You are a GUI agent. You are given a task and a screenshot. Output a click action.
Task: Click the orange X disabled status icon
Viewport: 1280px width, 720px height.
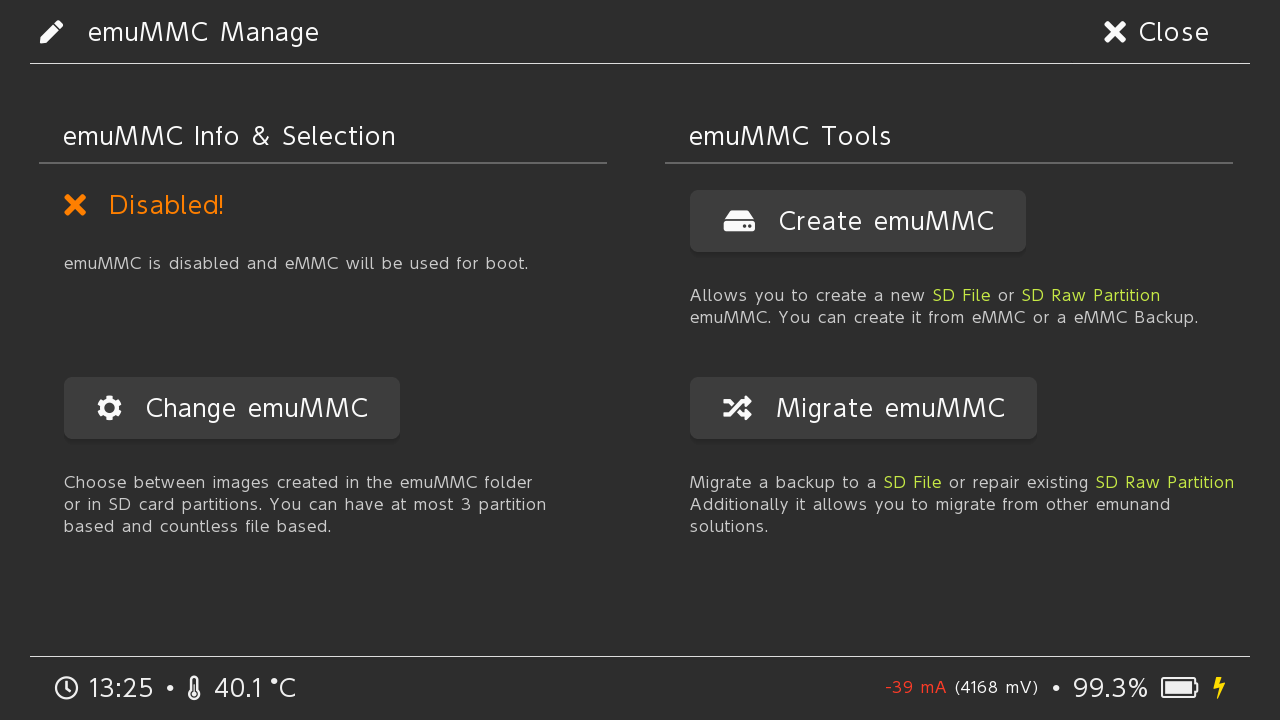coord(75,205)
